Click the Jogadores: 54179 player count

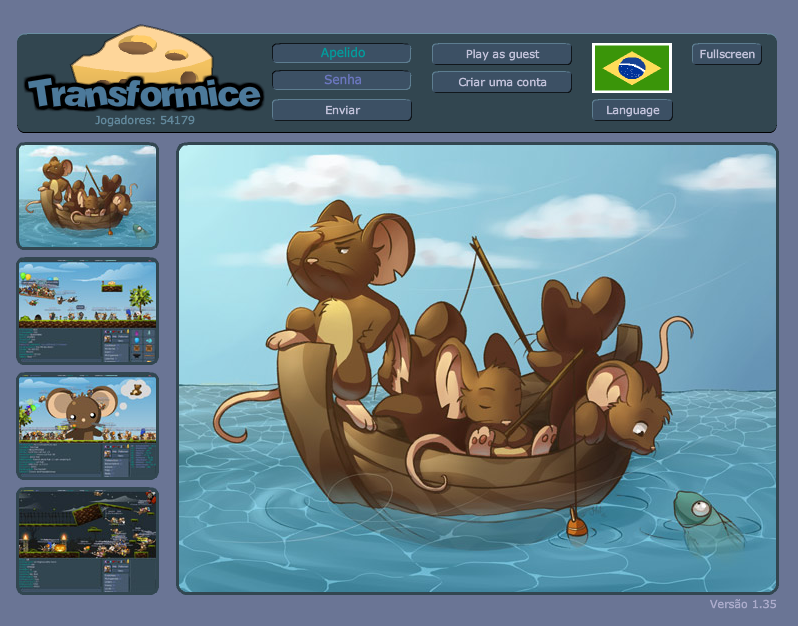coord(145,120)
